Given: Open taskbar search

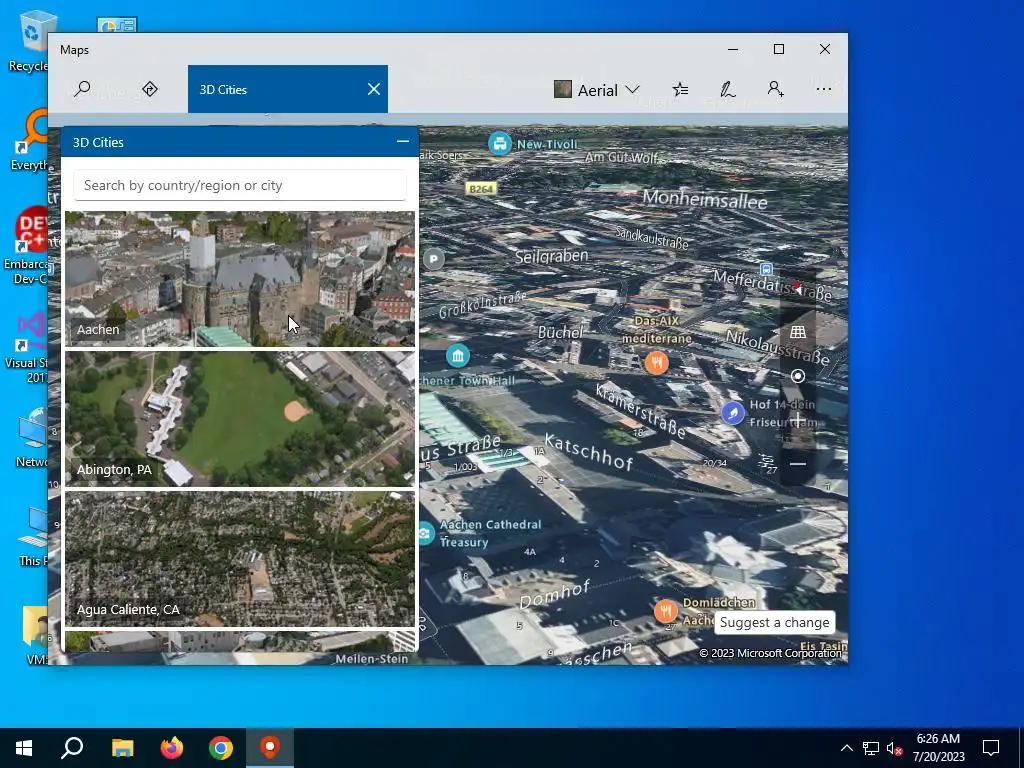Looking at the screenshot, I should click(x=72, y=748).
